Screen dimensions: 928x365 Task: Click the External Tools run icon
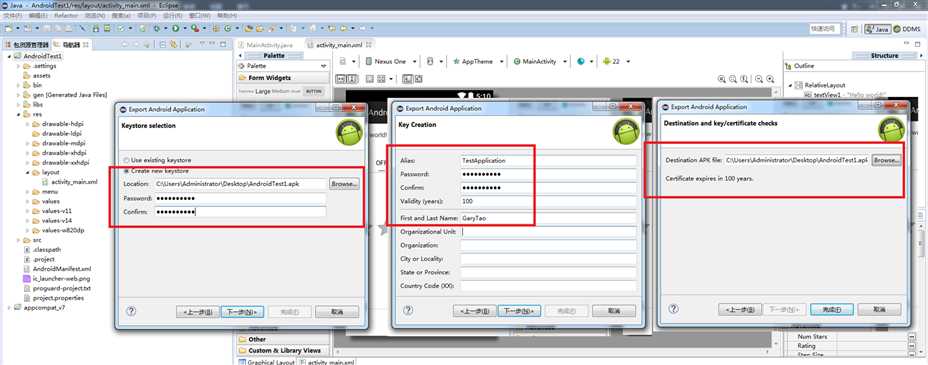tap(195, 28)
